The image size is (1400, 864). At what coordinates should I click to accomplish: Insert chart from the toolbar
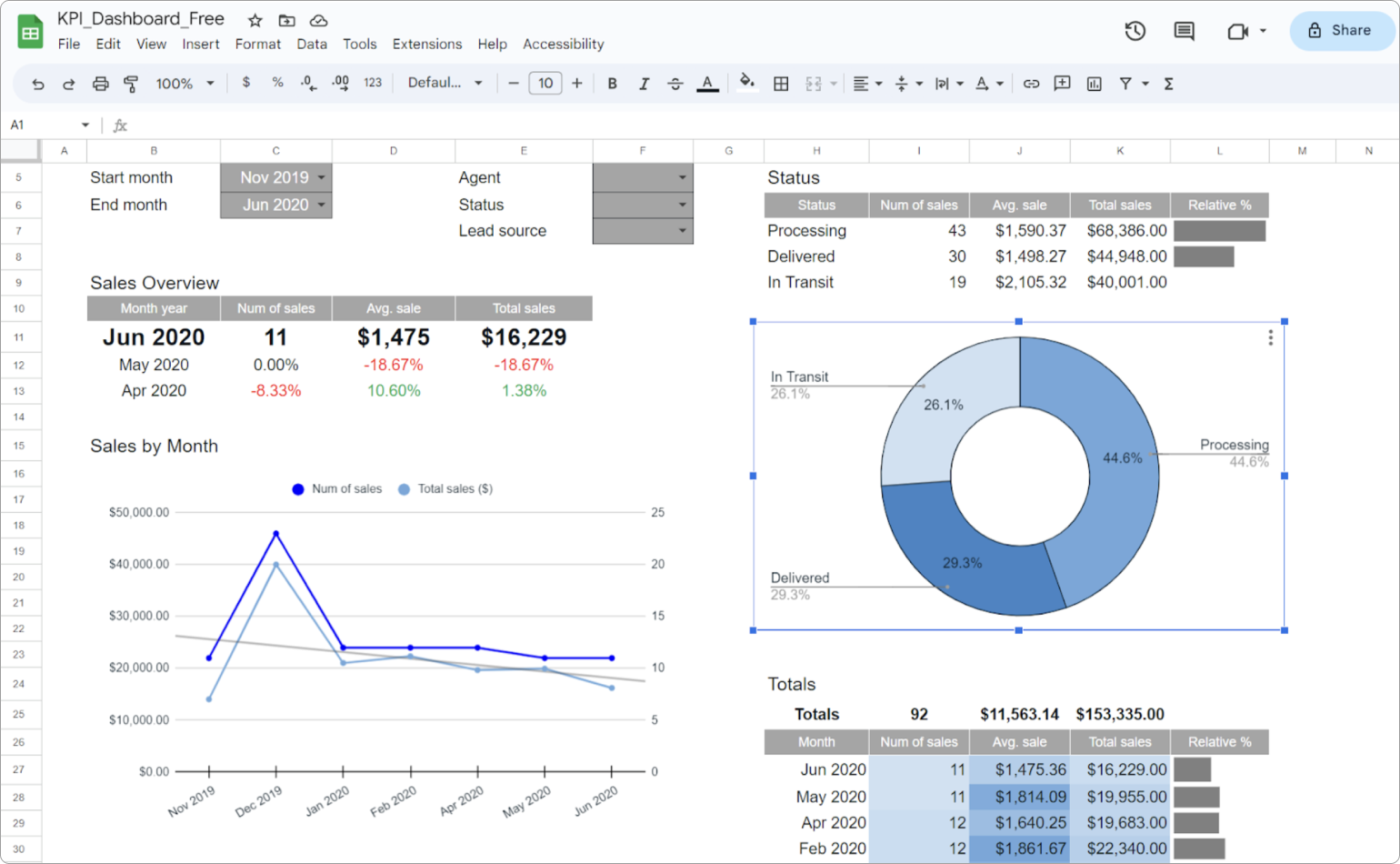pyautogui.click(x=1094, y=84)
